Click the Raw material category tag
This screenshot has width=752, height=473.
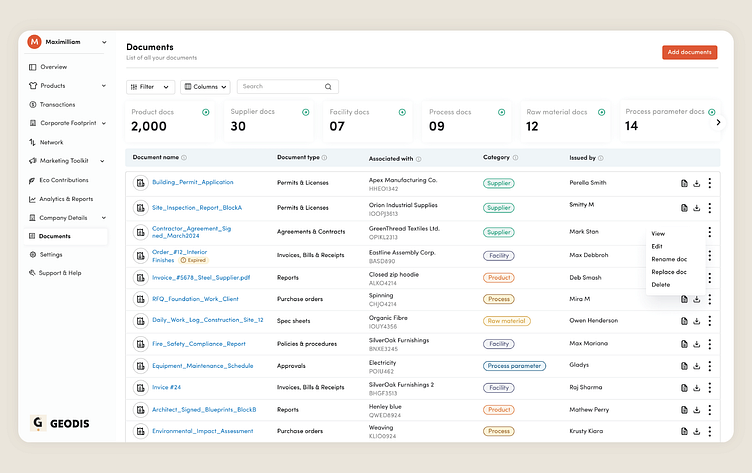point(506,321)
